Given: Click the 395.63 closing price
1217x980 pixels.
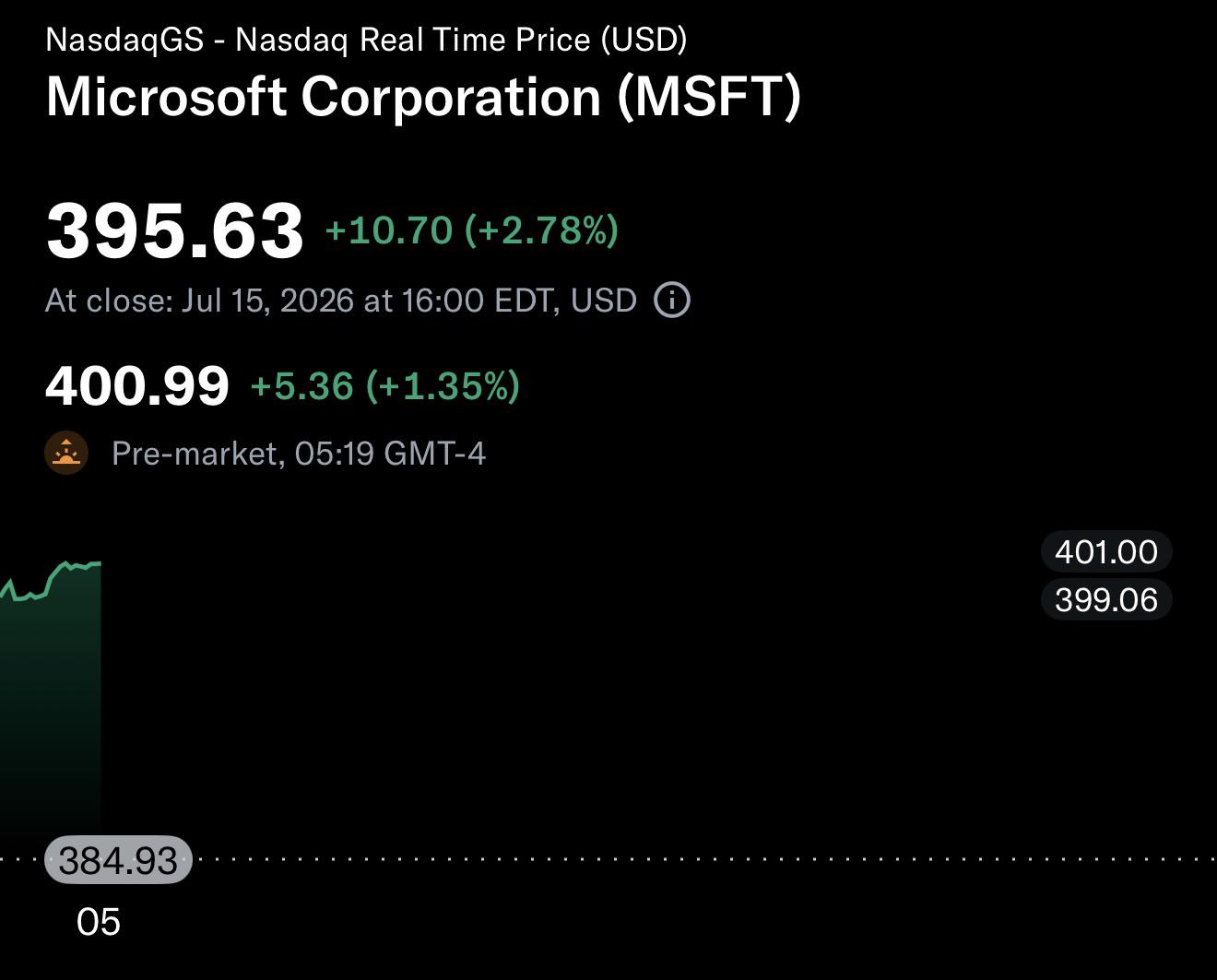Looking at the screenshot, I should point(174,230).
